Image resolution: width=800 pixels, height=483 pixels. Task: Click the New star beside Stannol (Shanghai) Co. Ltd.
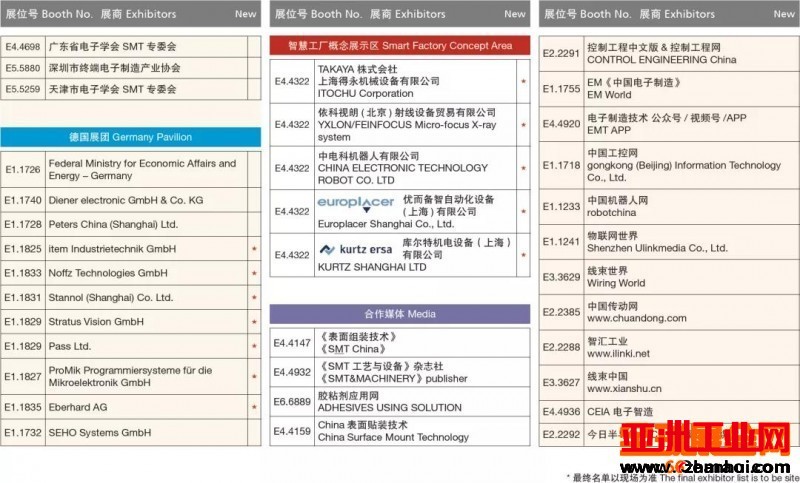point(254,297)
